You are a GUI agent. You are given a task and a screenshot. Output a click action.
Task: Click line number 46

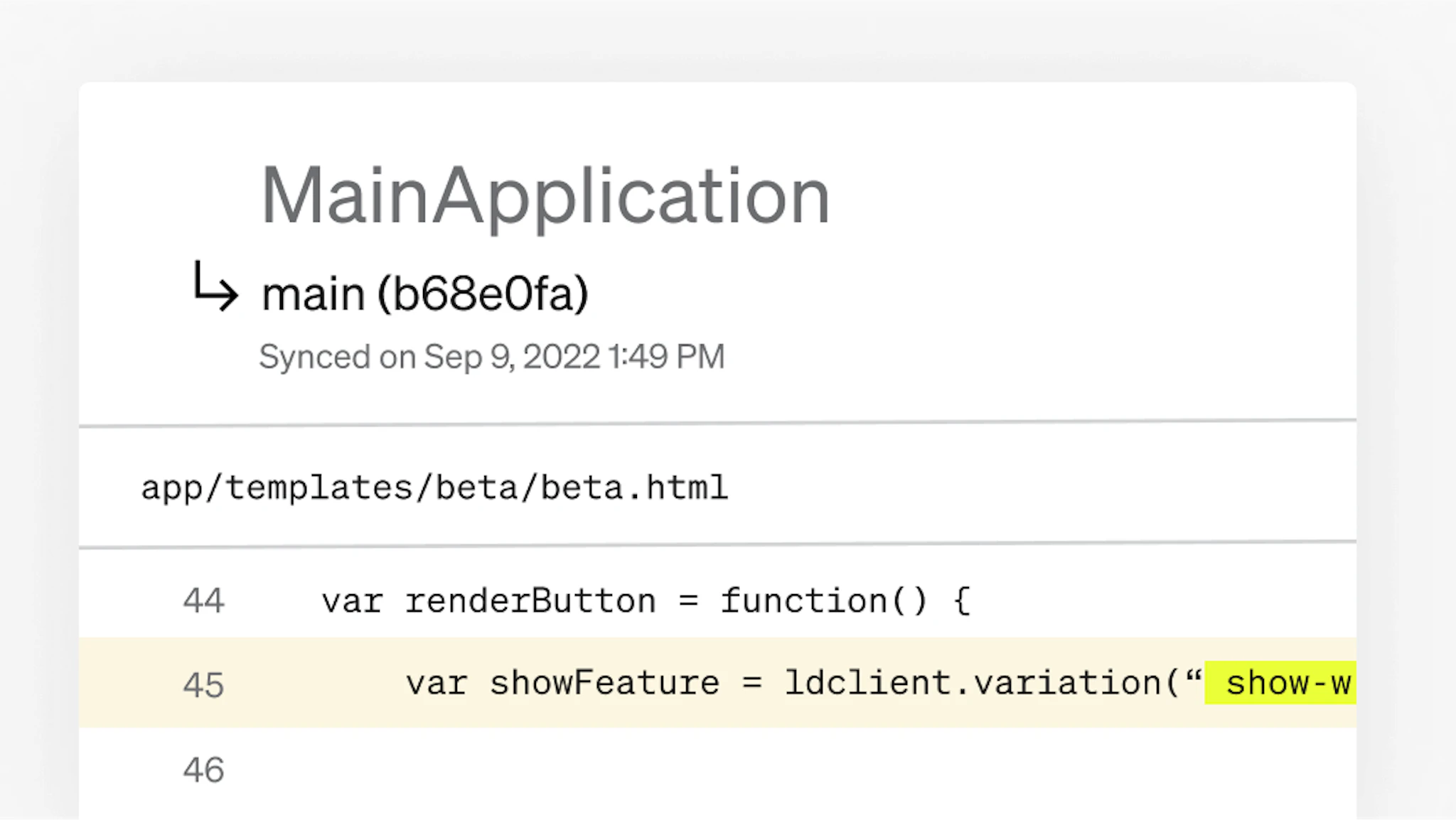(203, 770)
